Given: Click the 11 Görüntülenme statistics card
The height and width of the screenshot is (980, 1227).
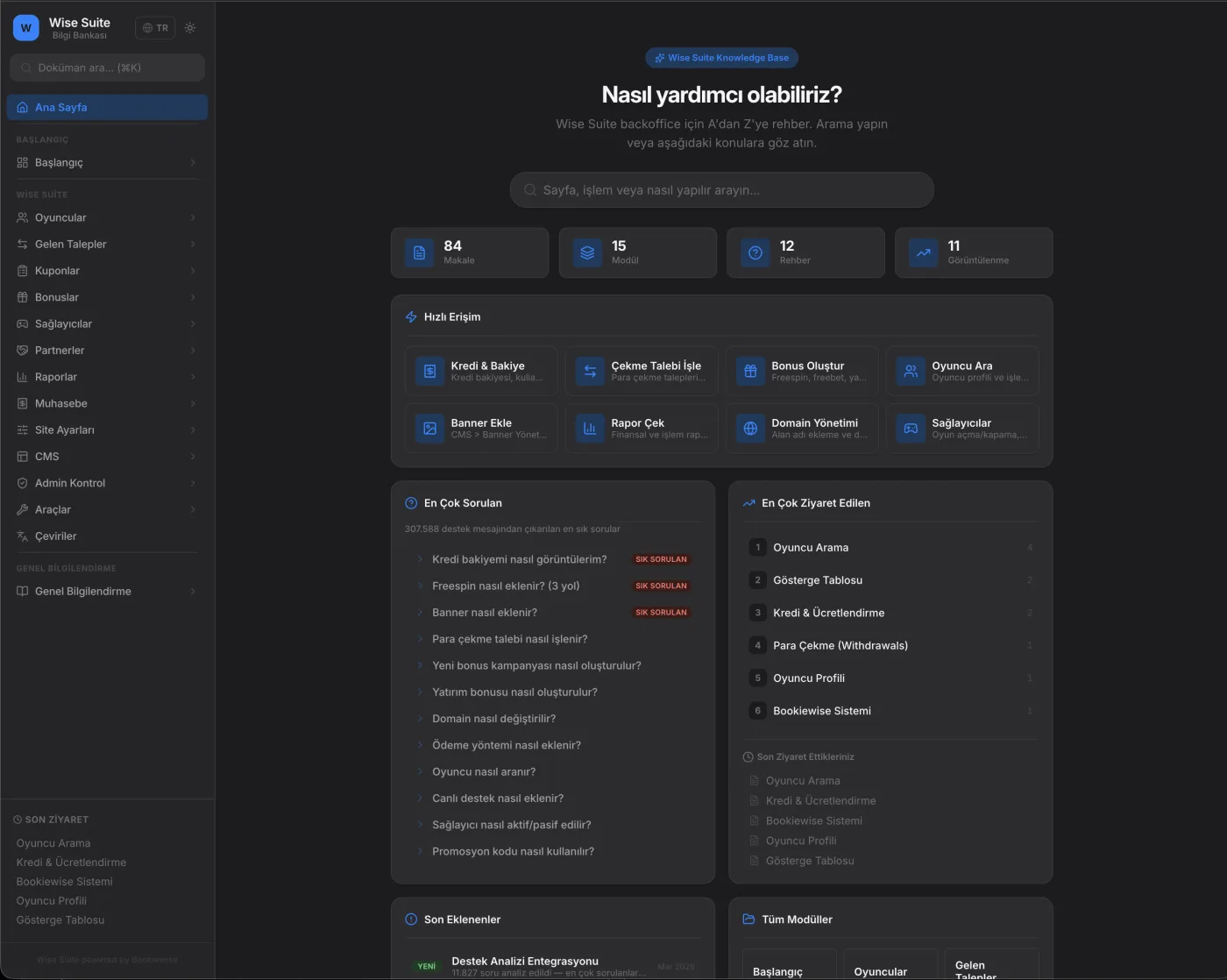Looking at the screenshot, I should (x=973, y=252).
